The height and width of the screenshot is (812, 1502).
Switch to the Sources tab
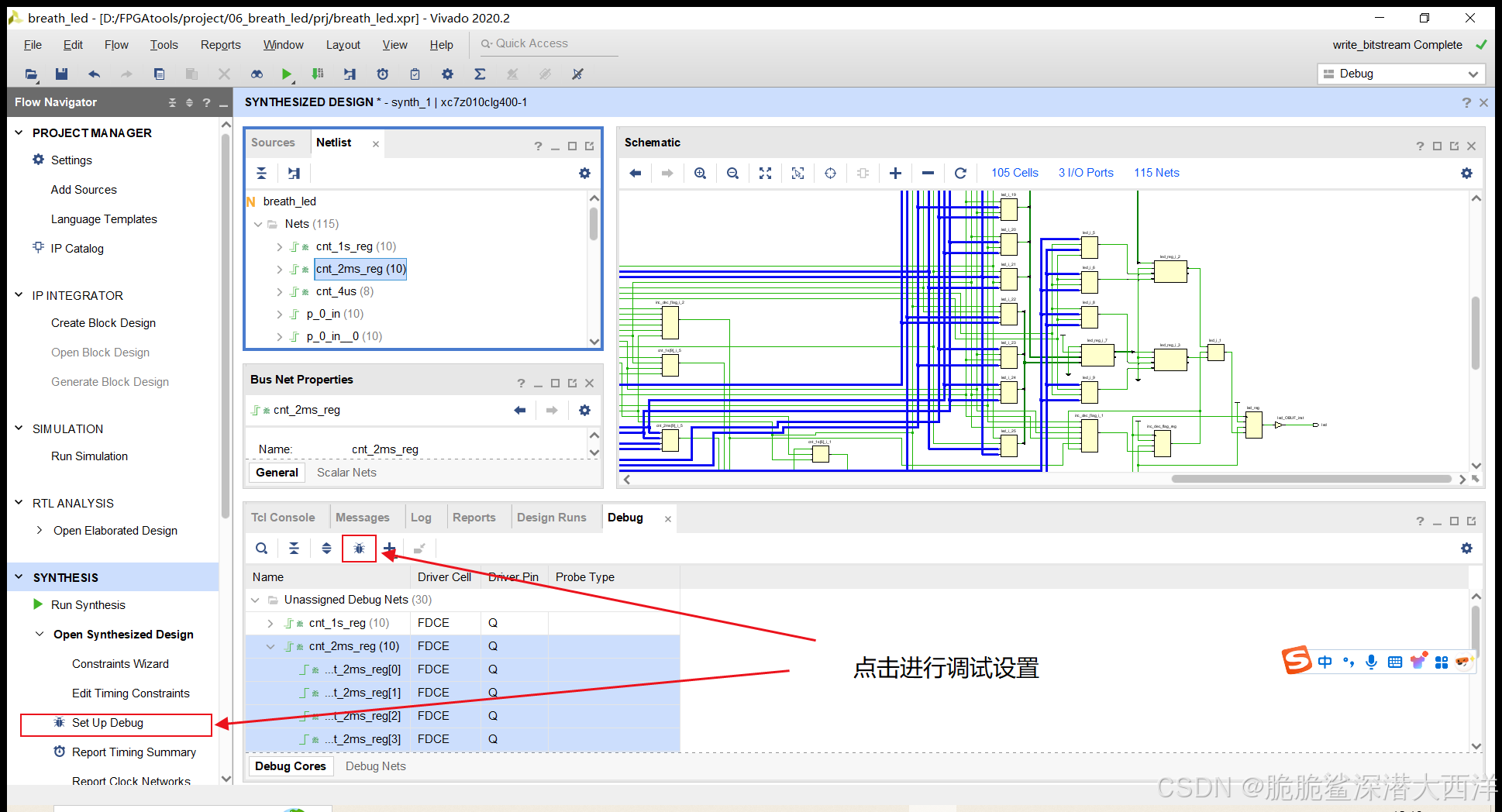[x=273, y=143]
